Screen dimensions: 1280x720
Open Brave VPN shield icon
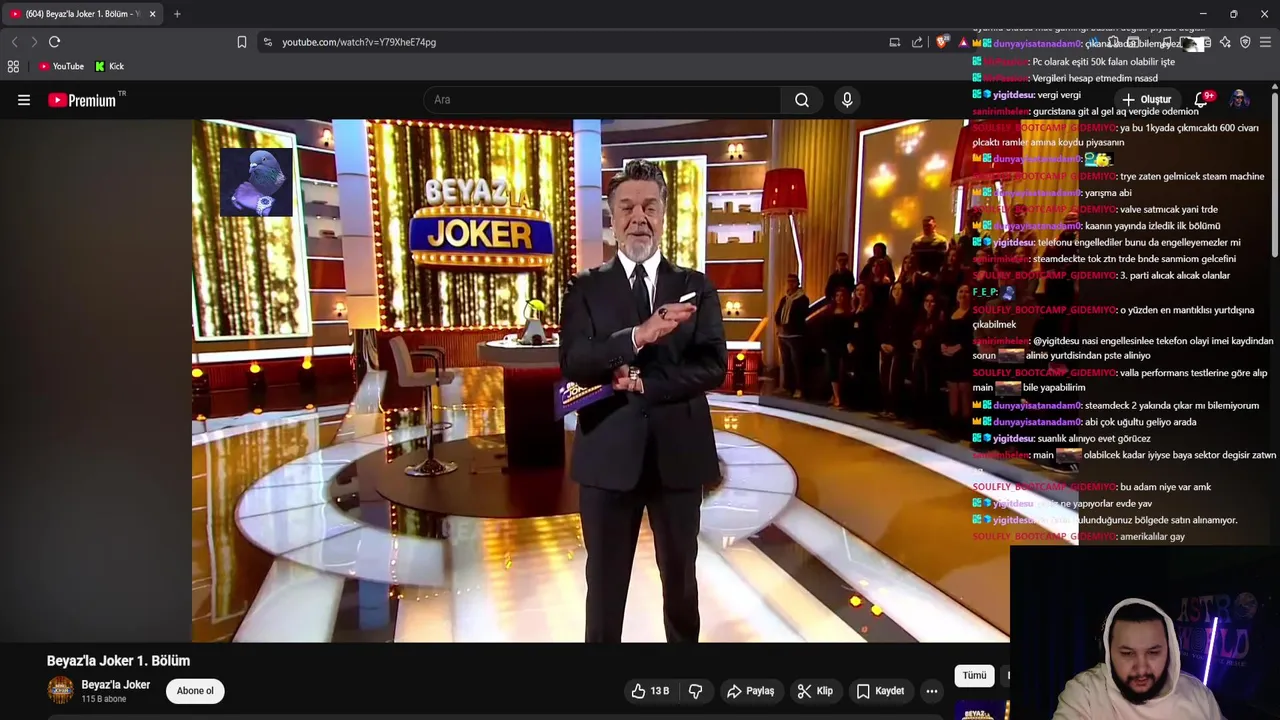click(1245, 42)
